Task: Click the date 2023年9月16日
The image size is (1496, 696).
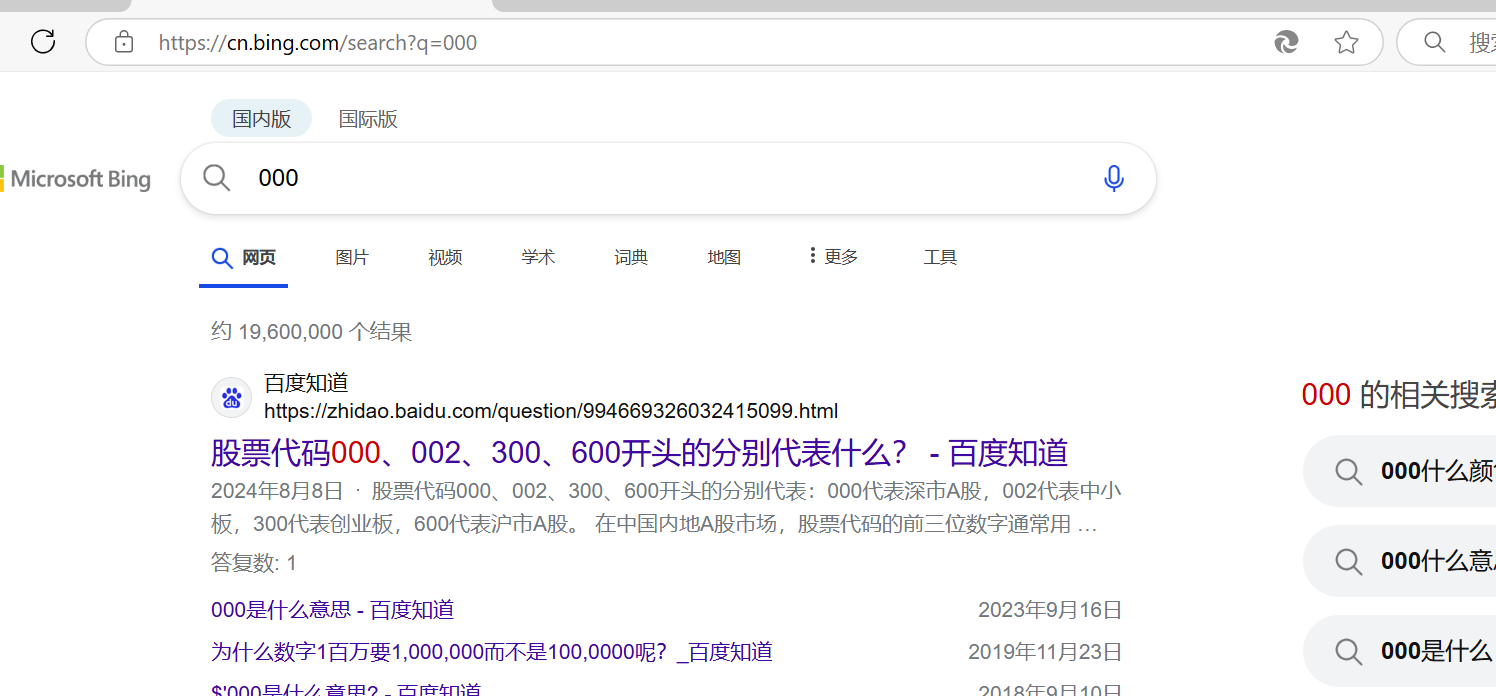Action: point(1050,610)
